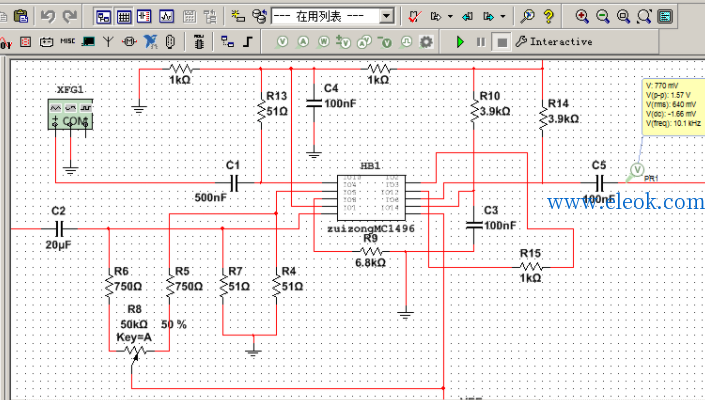The image size is (705, 400).
Task: Select the zuizongMC1496 HB1 block
Action: [x=371, y=198]
